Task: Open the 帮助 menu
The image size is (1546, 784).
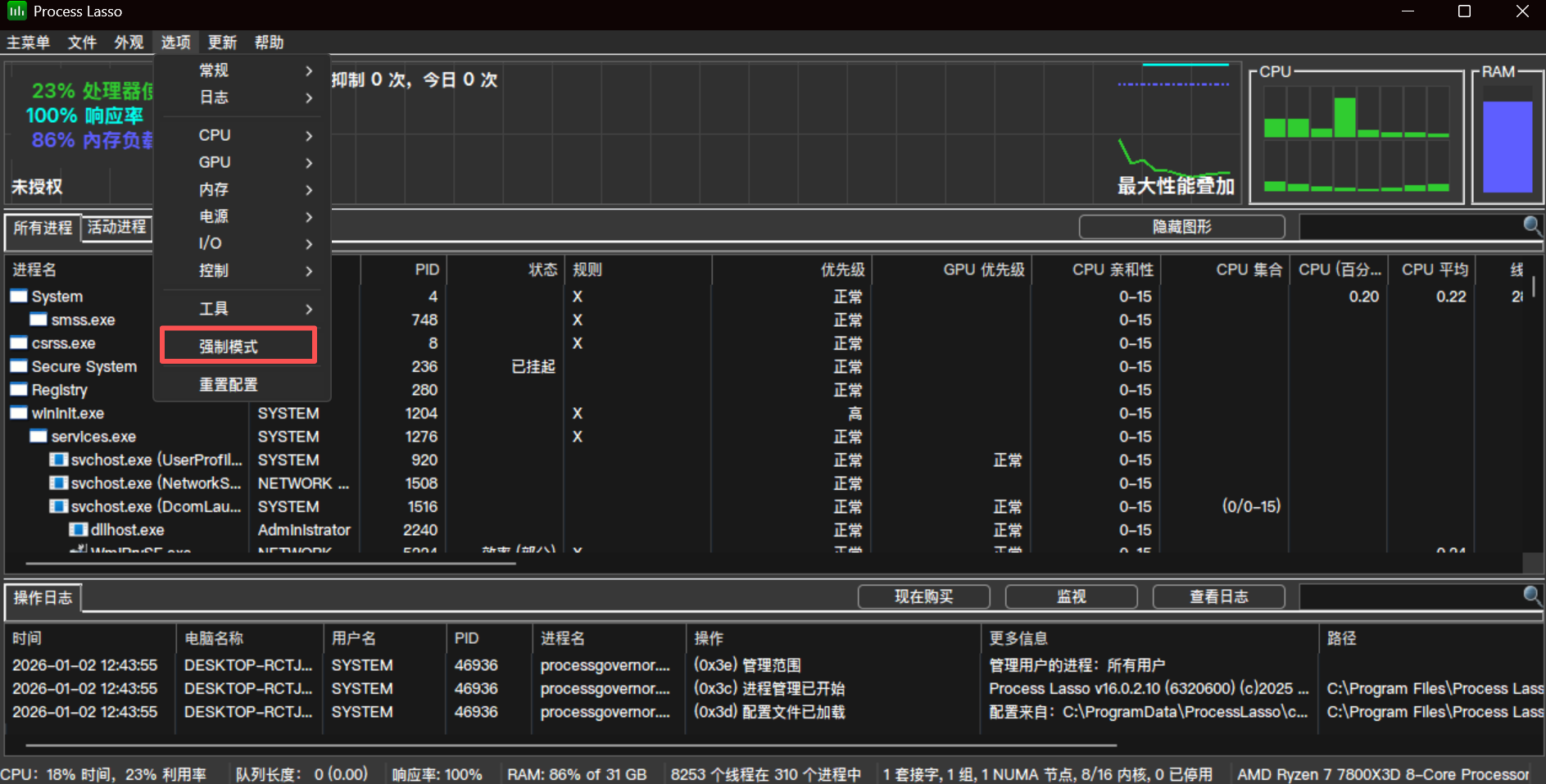Action: 269,43
